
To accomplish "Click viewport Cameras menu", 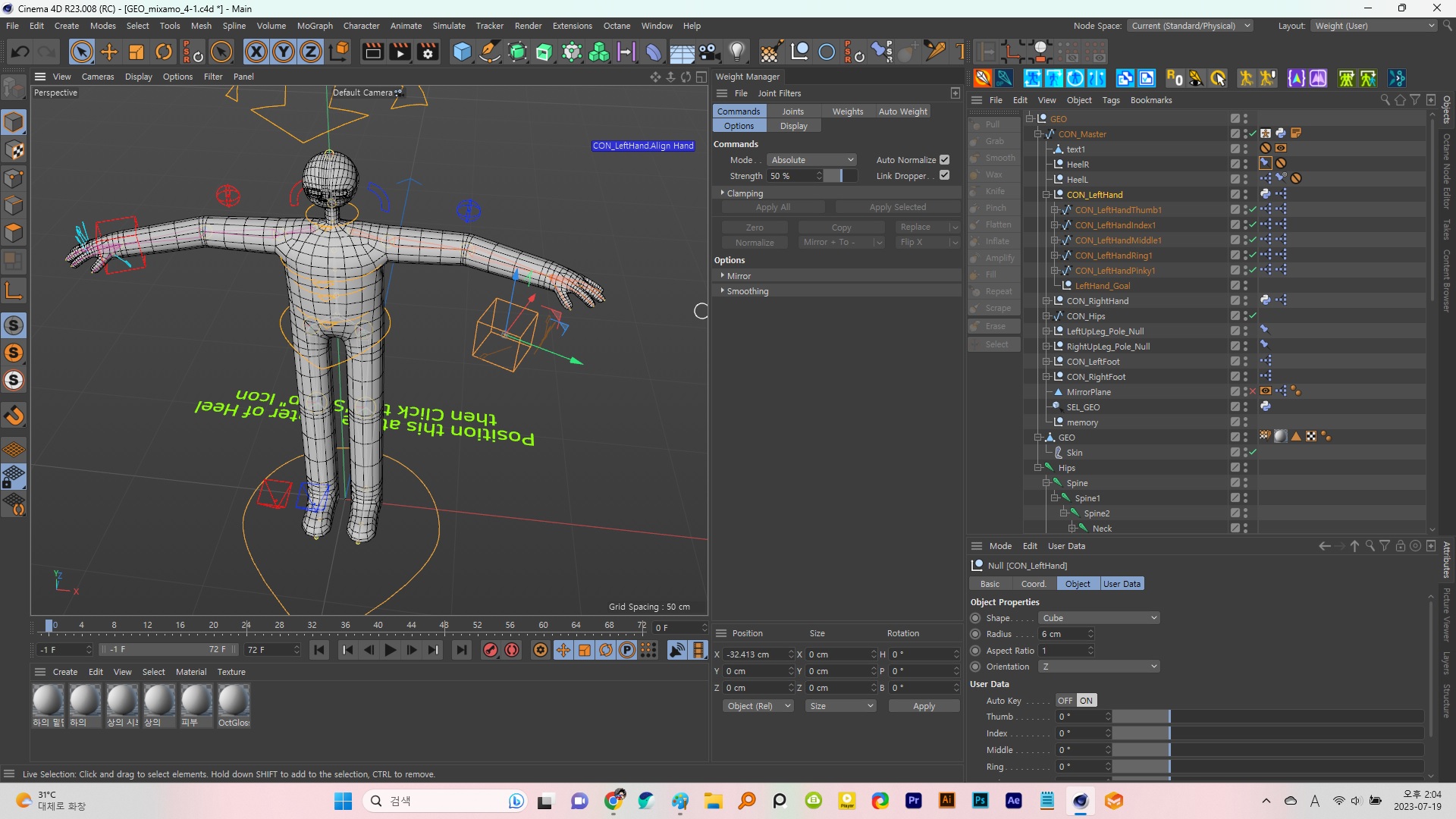I will point(98,77).
